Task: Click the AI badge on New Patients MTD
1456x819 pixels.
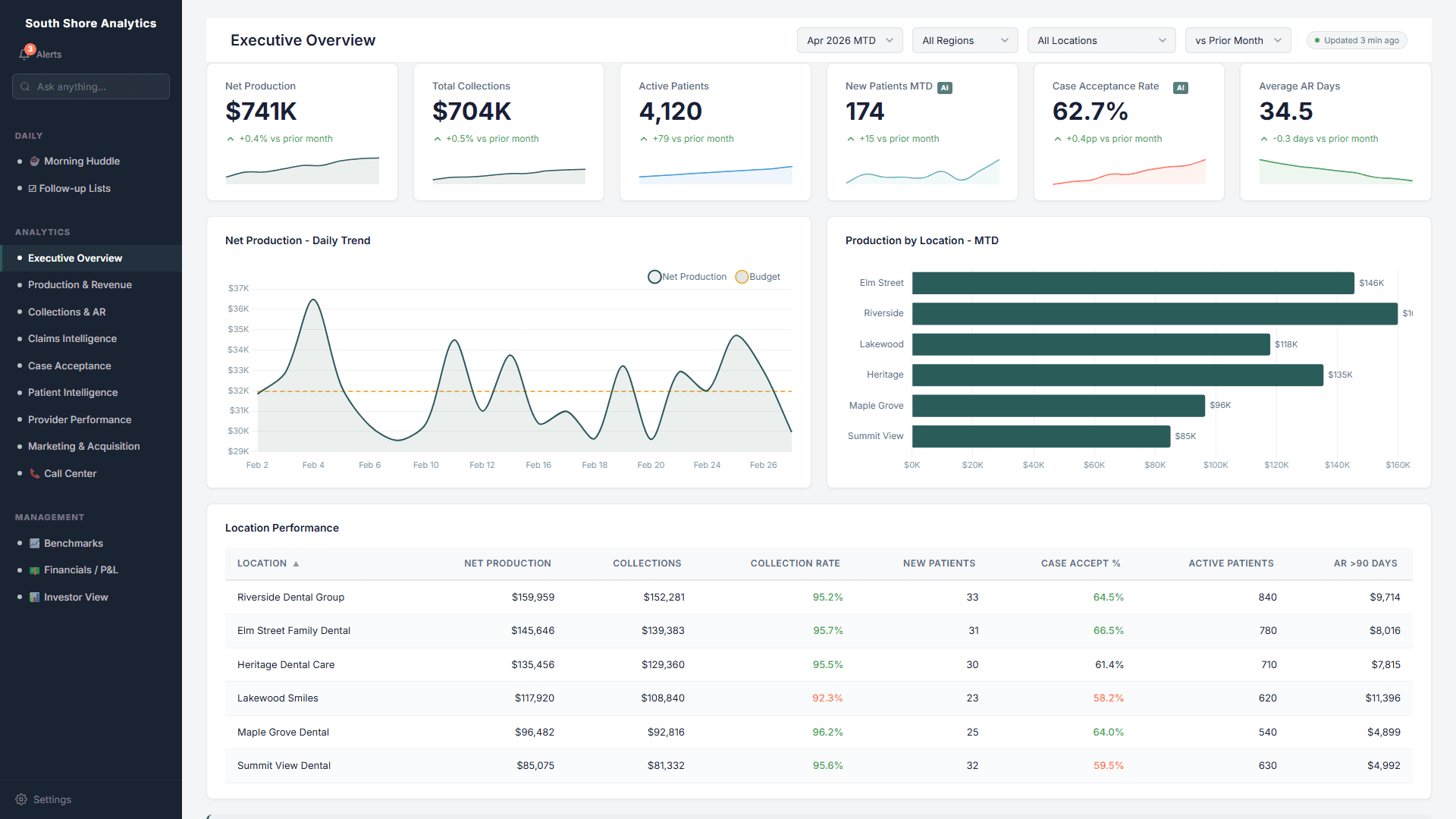Action: tap(945, 88)
